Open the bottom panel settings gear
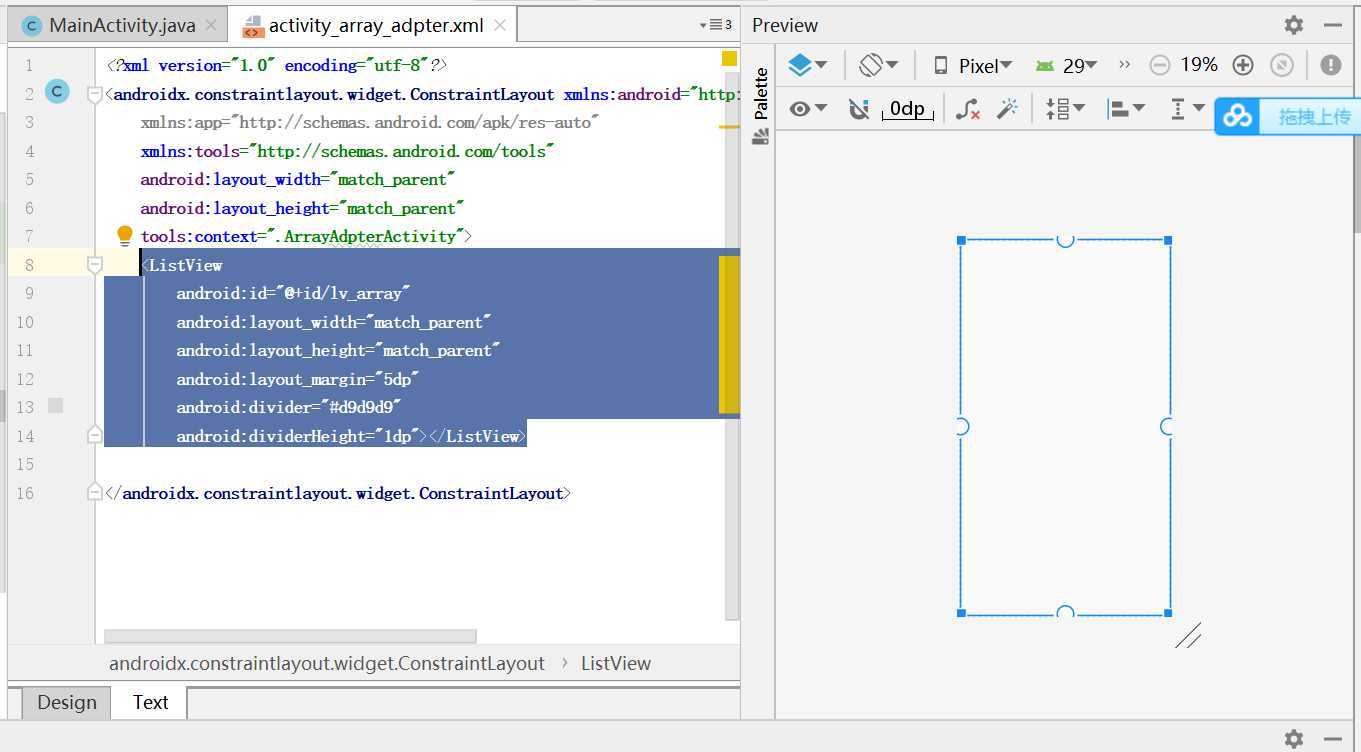 point(1294,739)
